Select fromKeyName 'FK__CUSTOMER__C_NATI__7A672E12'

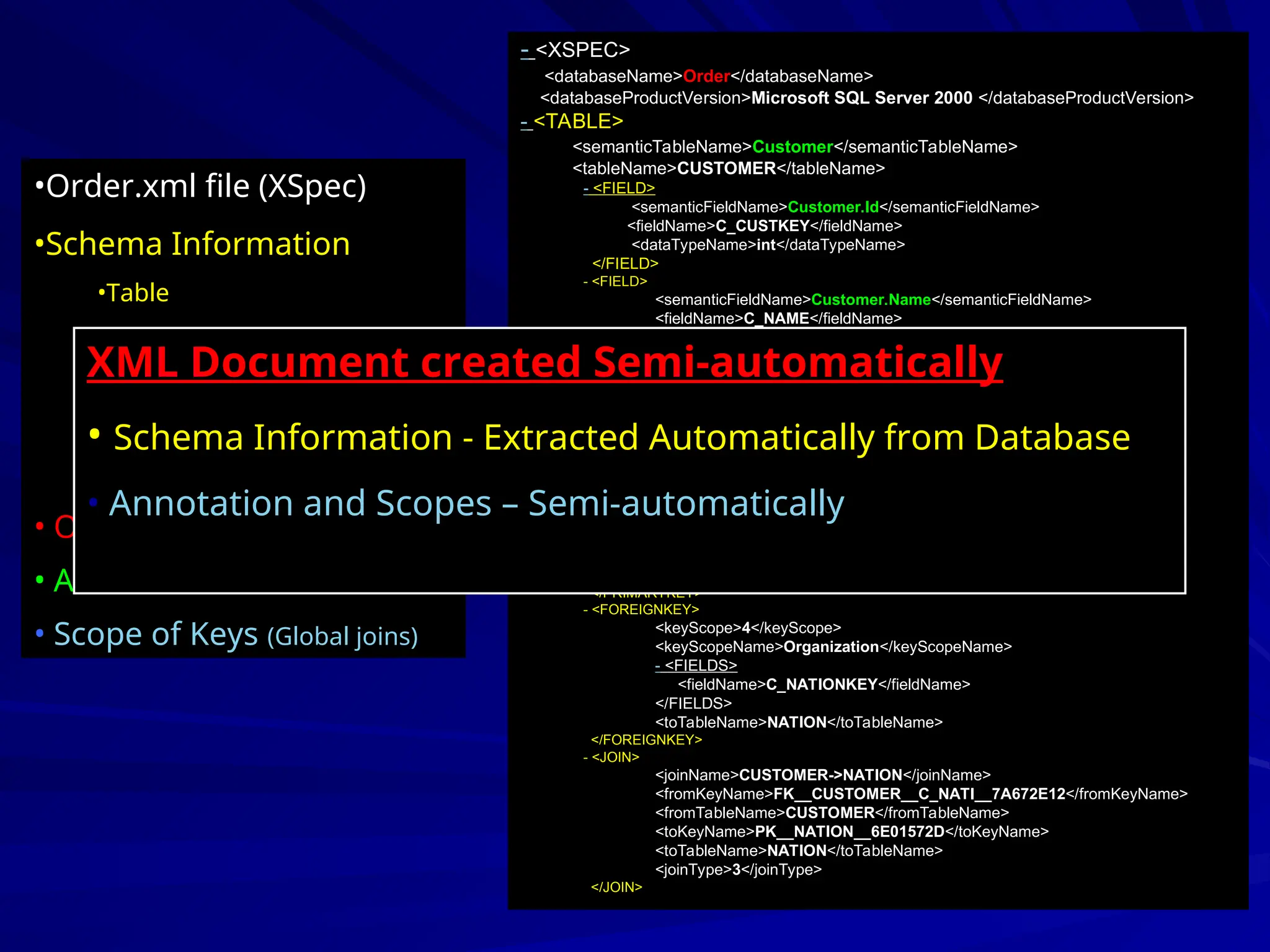[919, 794]
